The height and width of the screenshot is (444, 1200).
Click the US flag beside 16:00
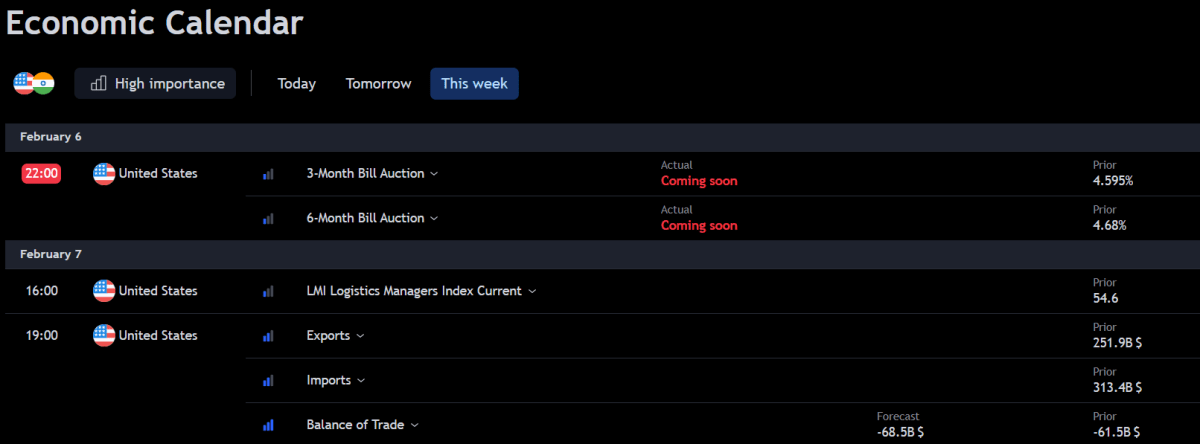pos(104,291)
